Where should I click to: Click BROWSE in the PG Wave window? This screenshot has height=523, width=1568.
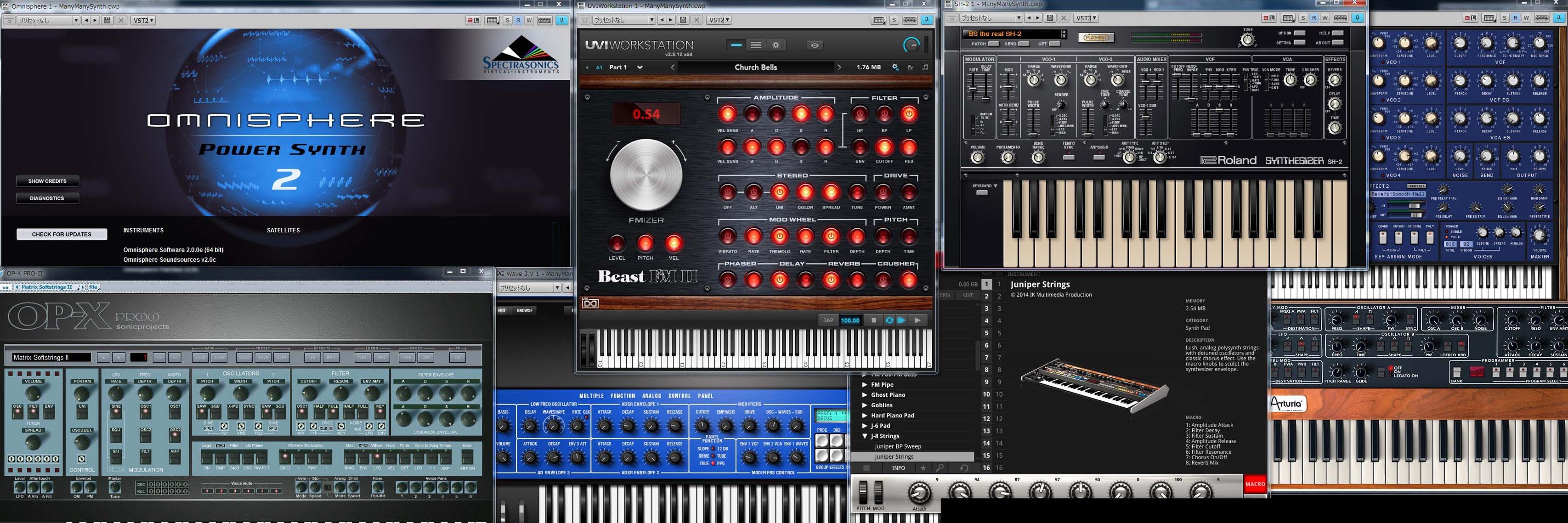click(525, 310)
